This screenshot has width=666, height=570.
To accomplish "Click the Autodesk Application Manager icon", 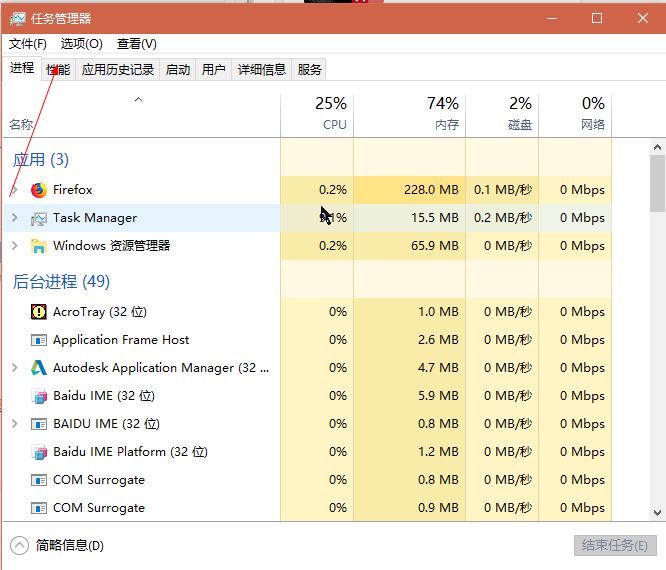I will tap(39, 368).
